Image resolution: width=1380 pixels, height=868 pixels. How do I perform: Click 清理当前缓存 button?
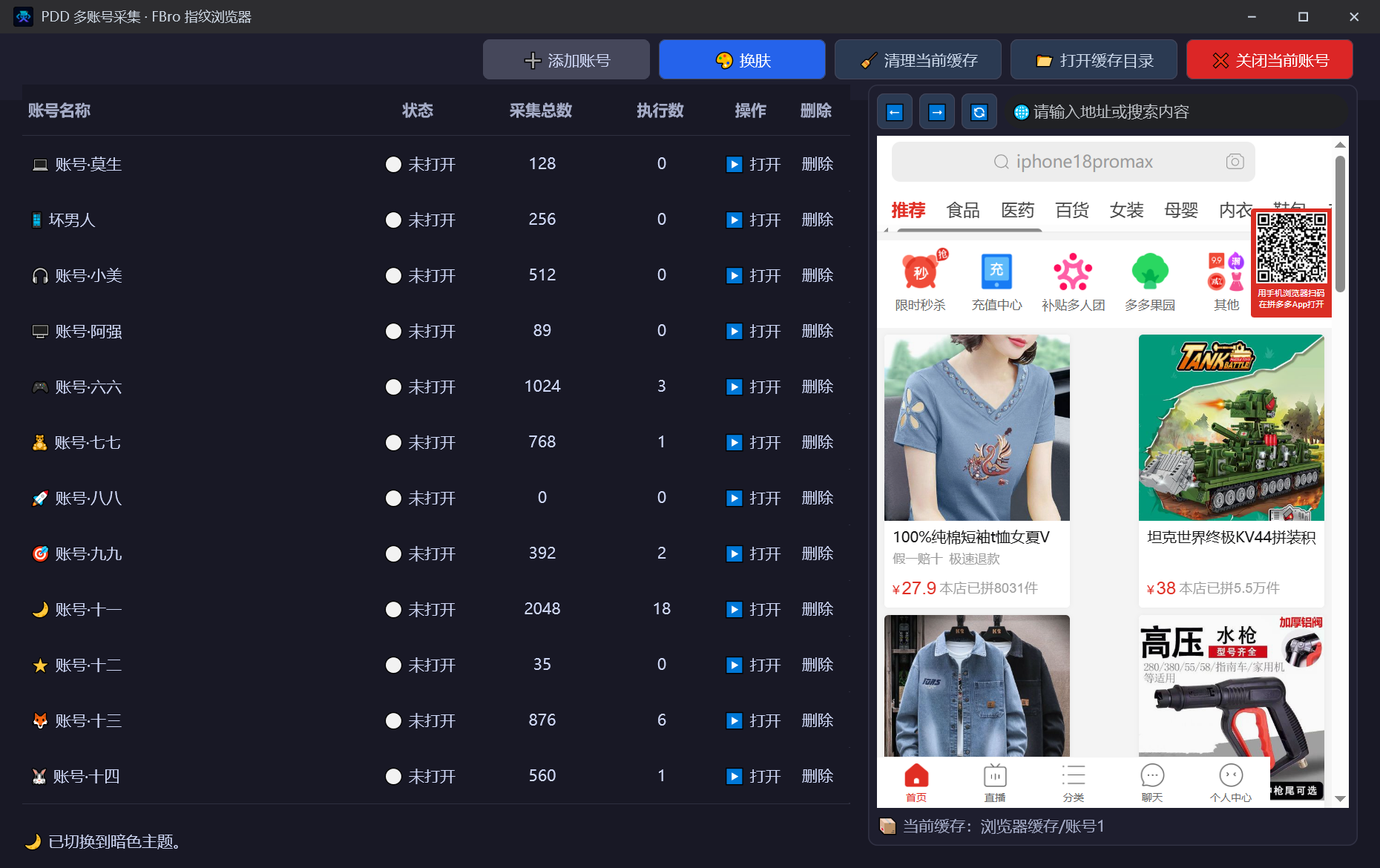pyautogui.click(x=918, y=60)
